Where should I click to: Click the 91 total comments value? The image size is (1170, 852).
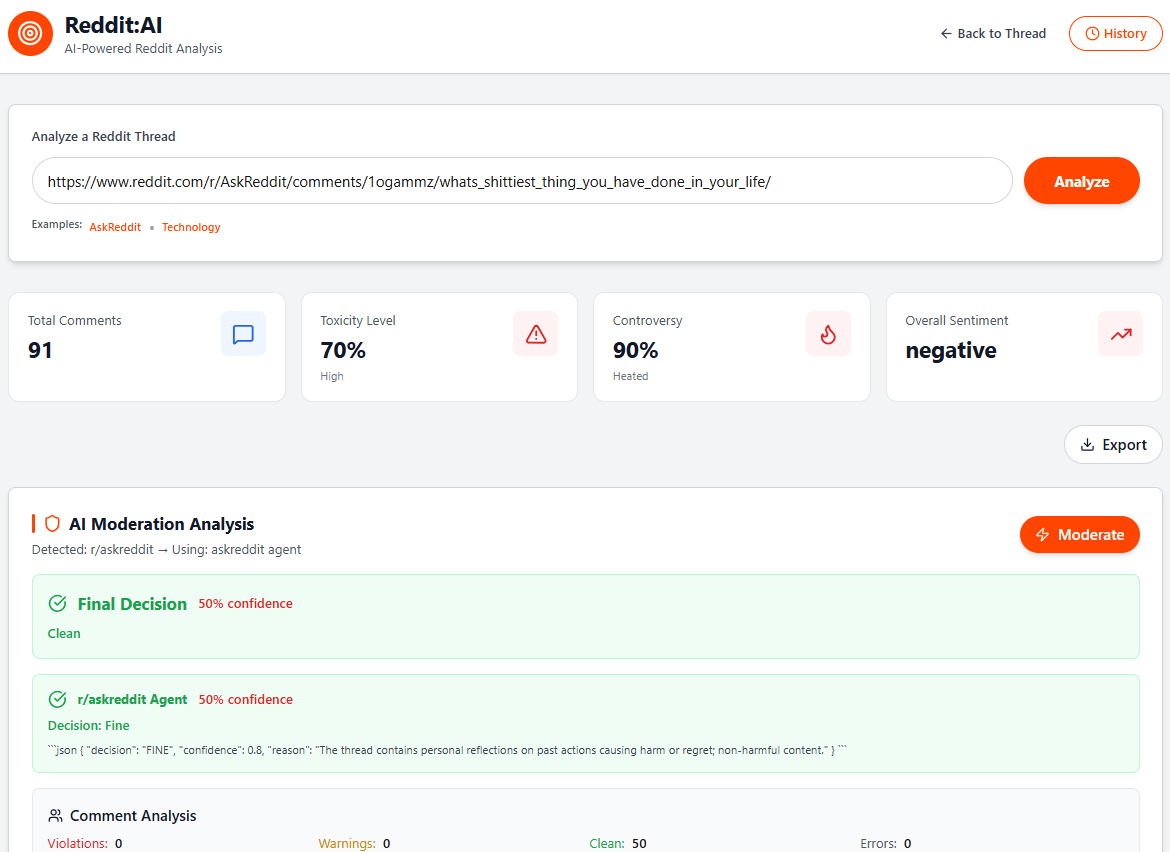coord(40,350)
